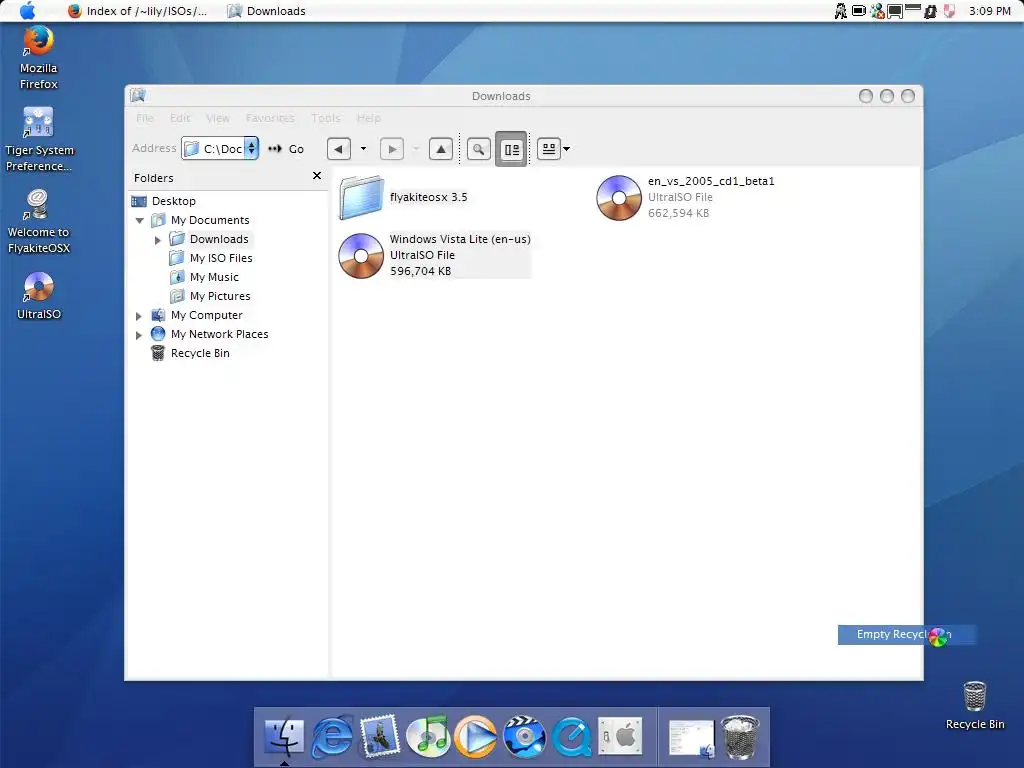The height and width of the screenshot is (768, 1024).
Task: Click the window title bar folder icon
Action: [x=137, y=96]
